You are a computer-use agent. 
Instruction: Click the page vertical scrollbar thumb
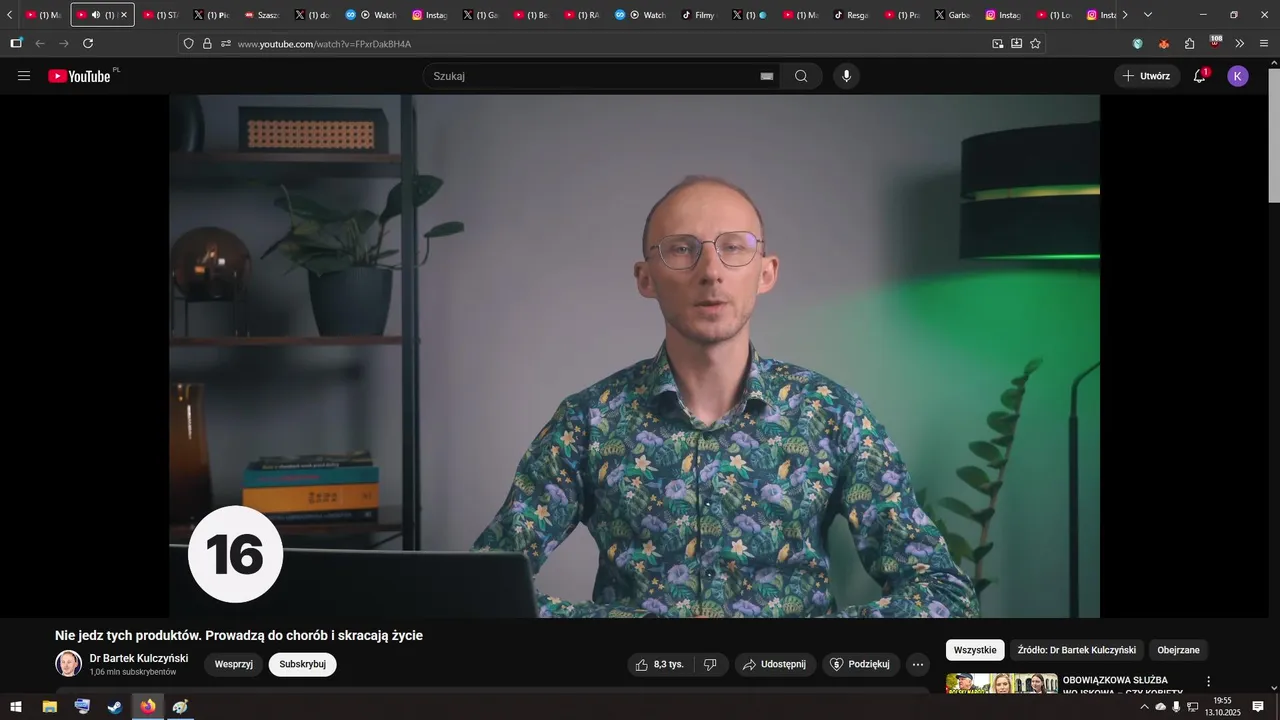[x=1273, y=135]
